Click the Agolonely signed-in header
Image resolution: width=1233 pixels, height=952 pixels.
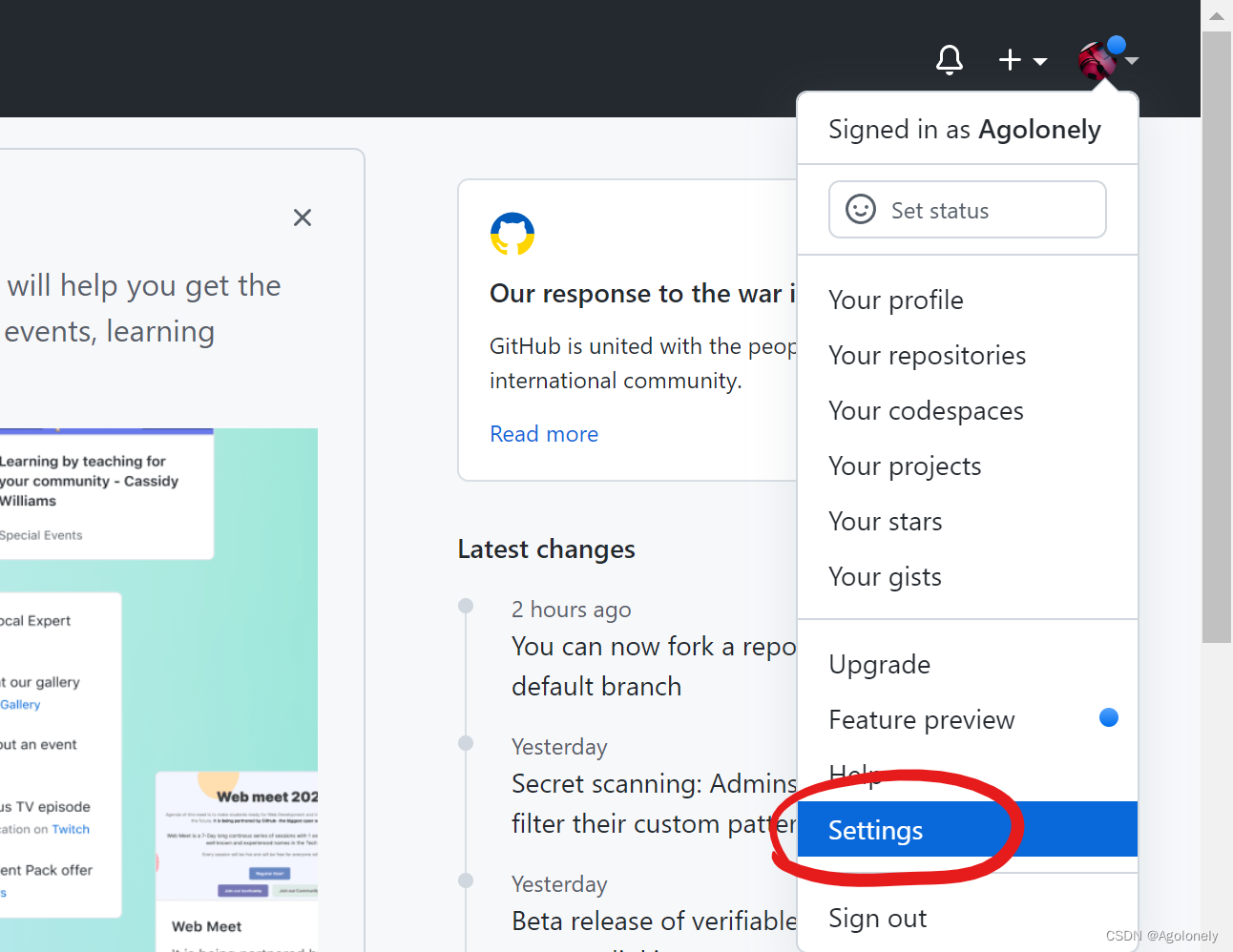click(964, 129)
